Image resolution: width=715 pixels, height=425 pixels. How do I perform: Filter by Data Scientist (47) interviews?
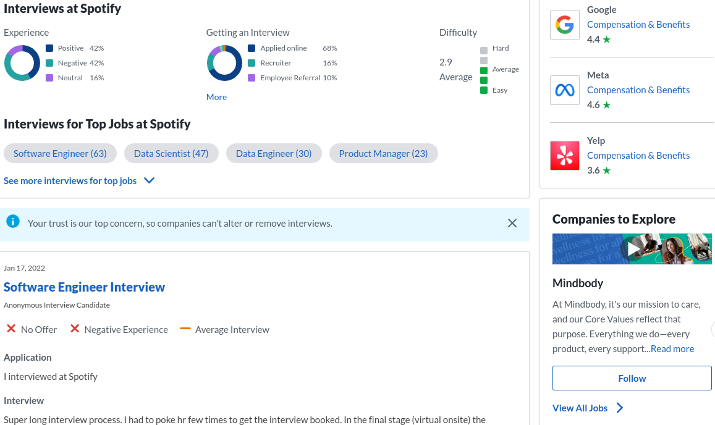[x=171, y=154]
